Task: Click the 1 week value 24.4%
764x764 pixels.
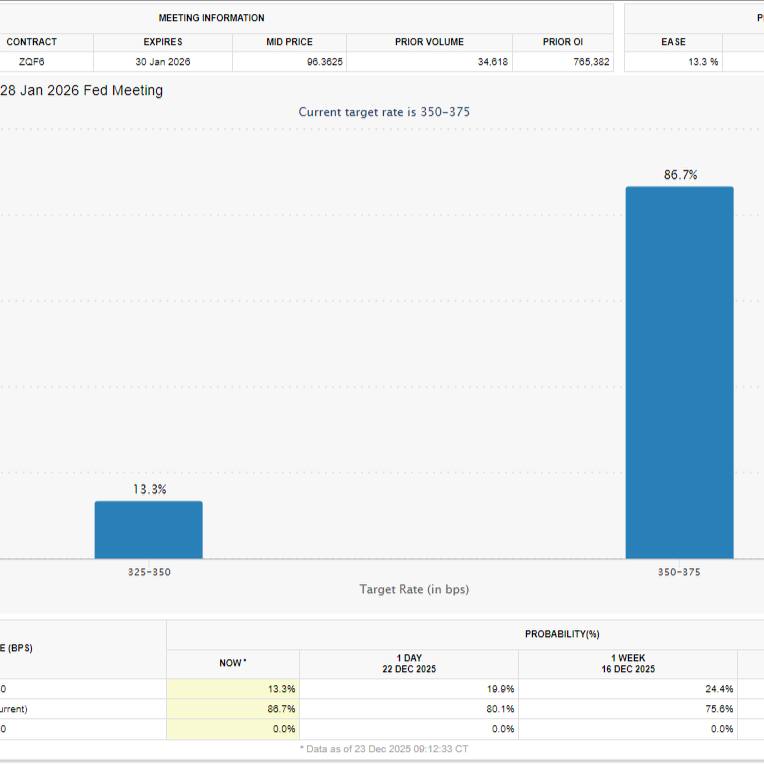Action: 719,689
